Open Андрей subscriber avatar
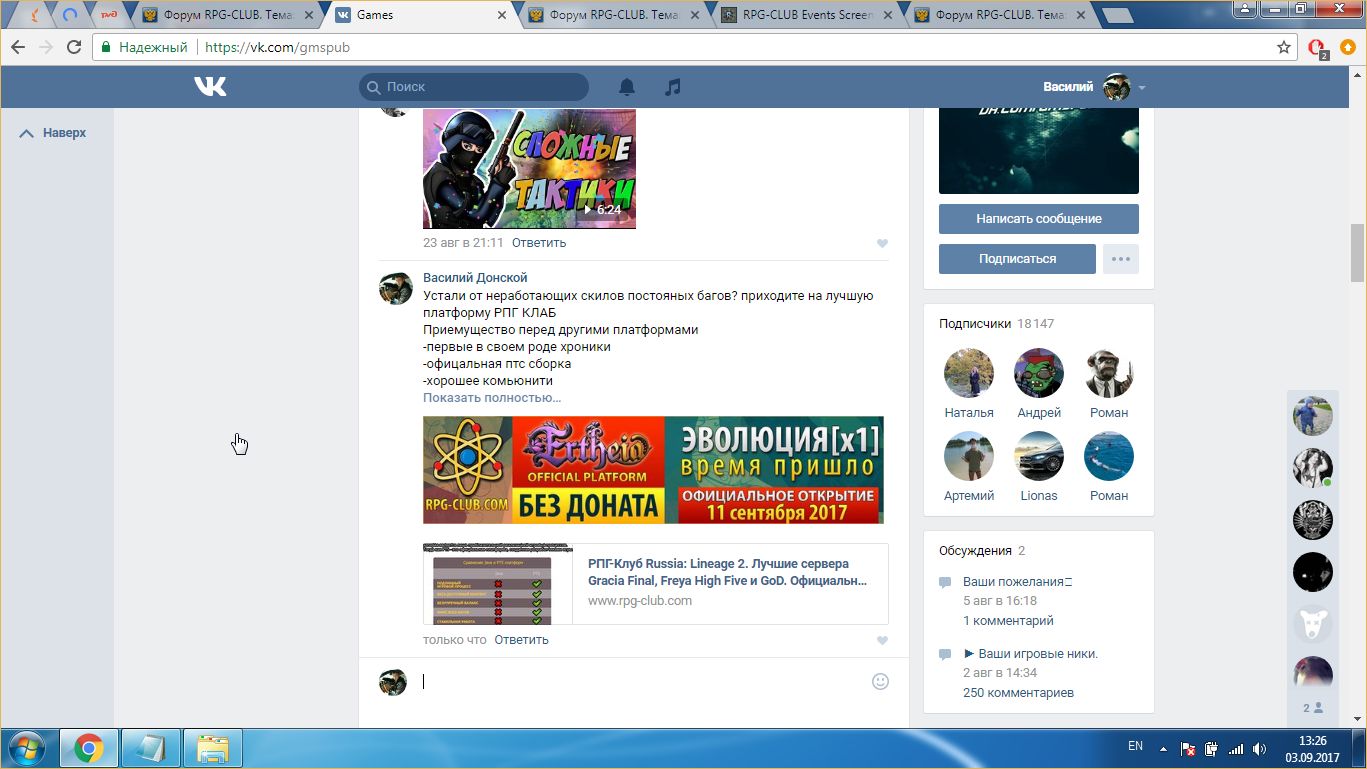 tap(1038, 373)
